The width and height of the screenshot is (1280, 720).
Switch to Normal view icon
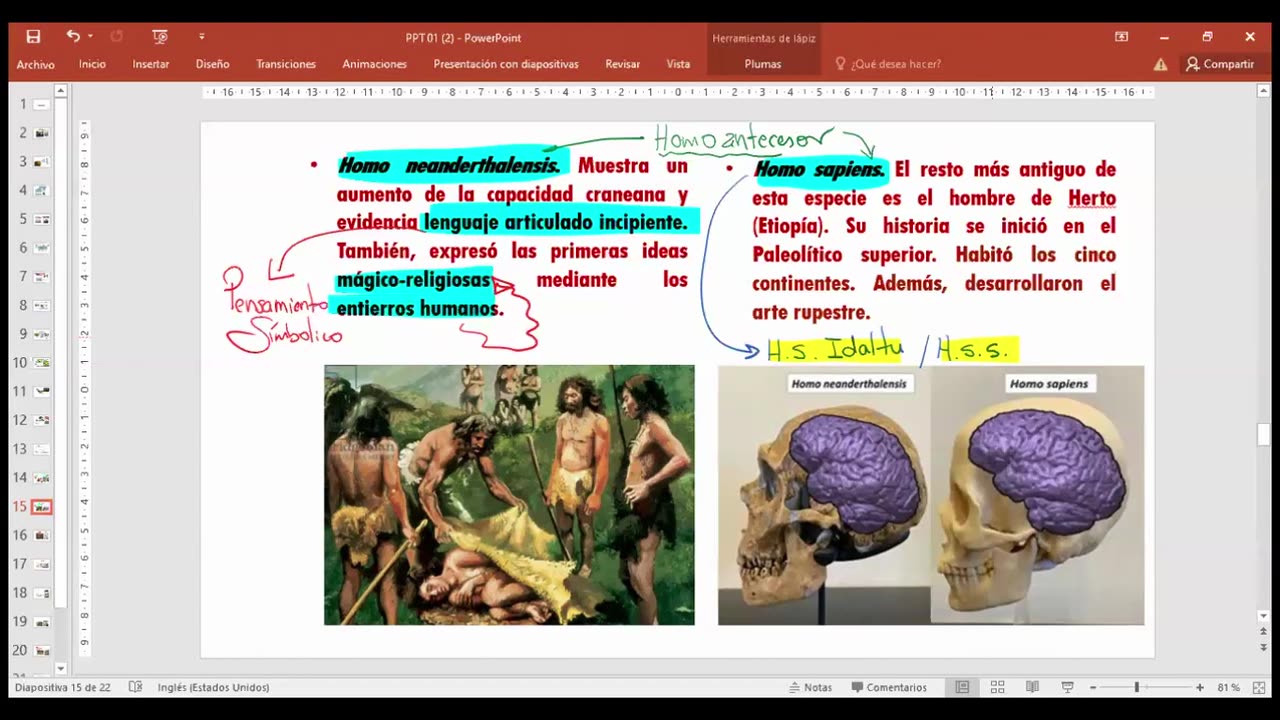[962, 687]
